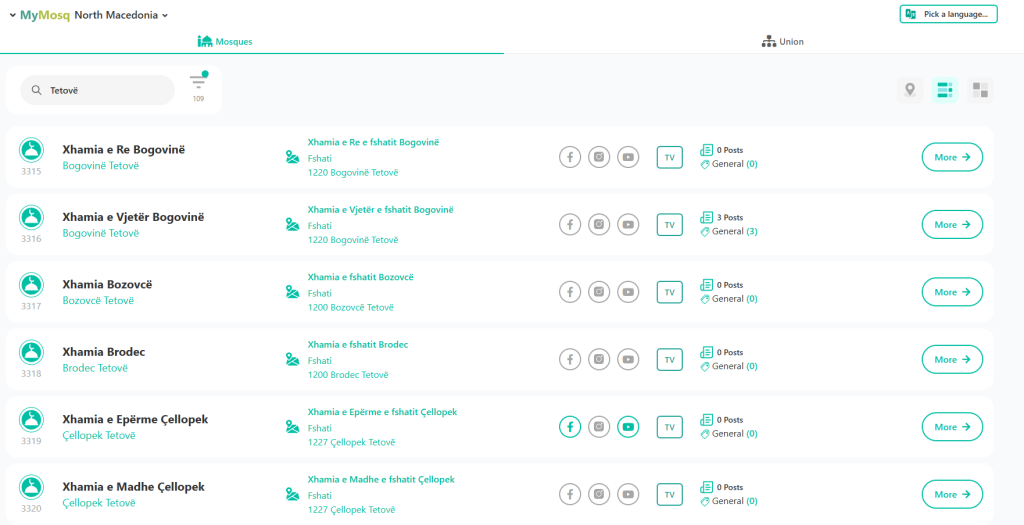
Task: Click YouTube icon for Xhamia e Vjetër Bogovinë
Action: coord(628,225)
